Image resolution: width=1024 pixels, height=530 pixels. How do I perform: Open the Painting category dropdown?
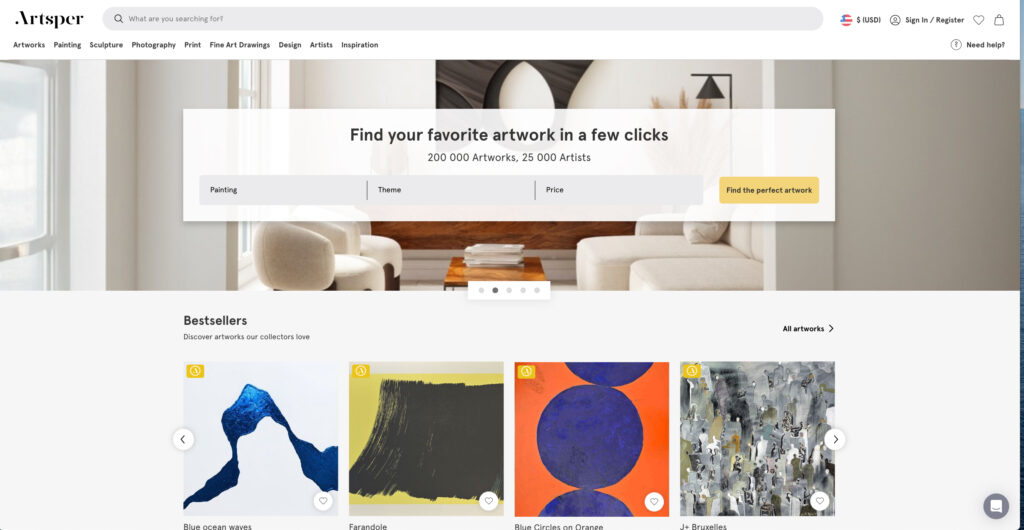click(283, 190)
